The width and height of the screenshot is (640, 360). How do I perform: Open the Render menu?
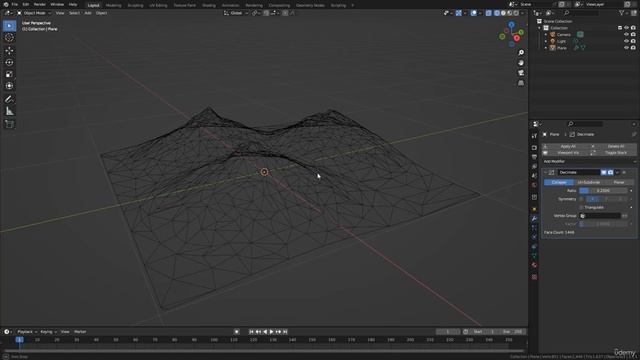[40, 4]
